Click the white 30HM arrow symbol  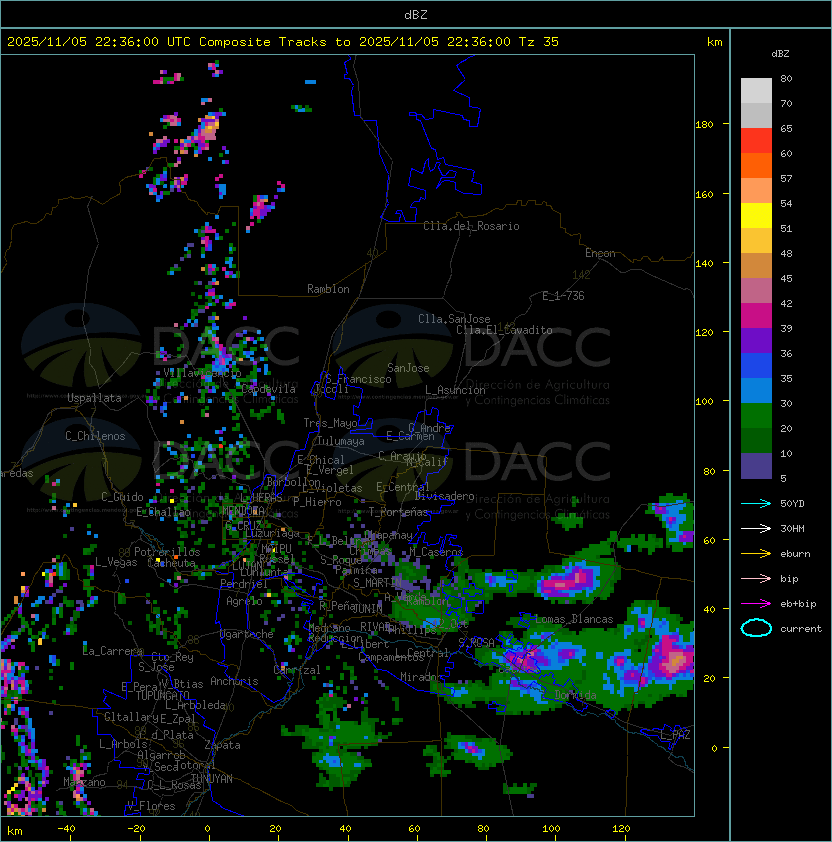(x=756, y=529)
